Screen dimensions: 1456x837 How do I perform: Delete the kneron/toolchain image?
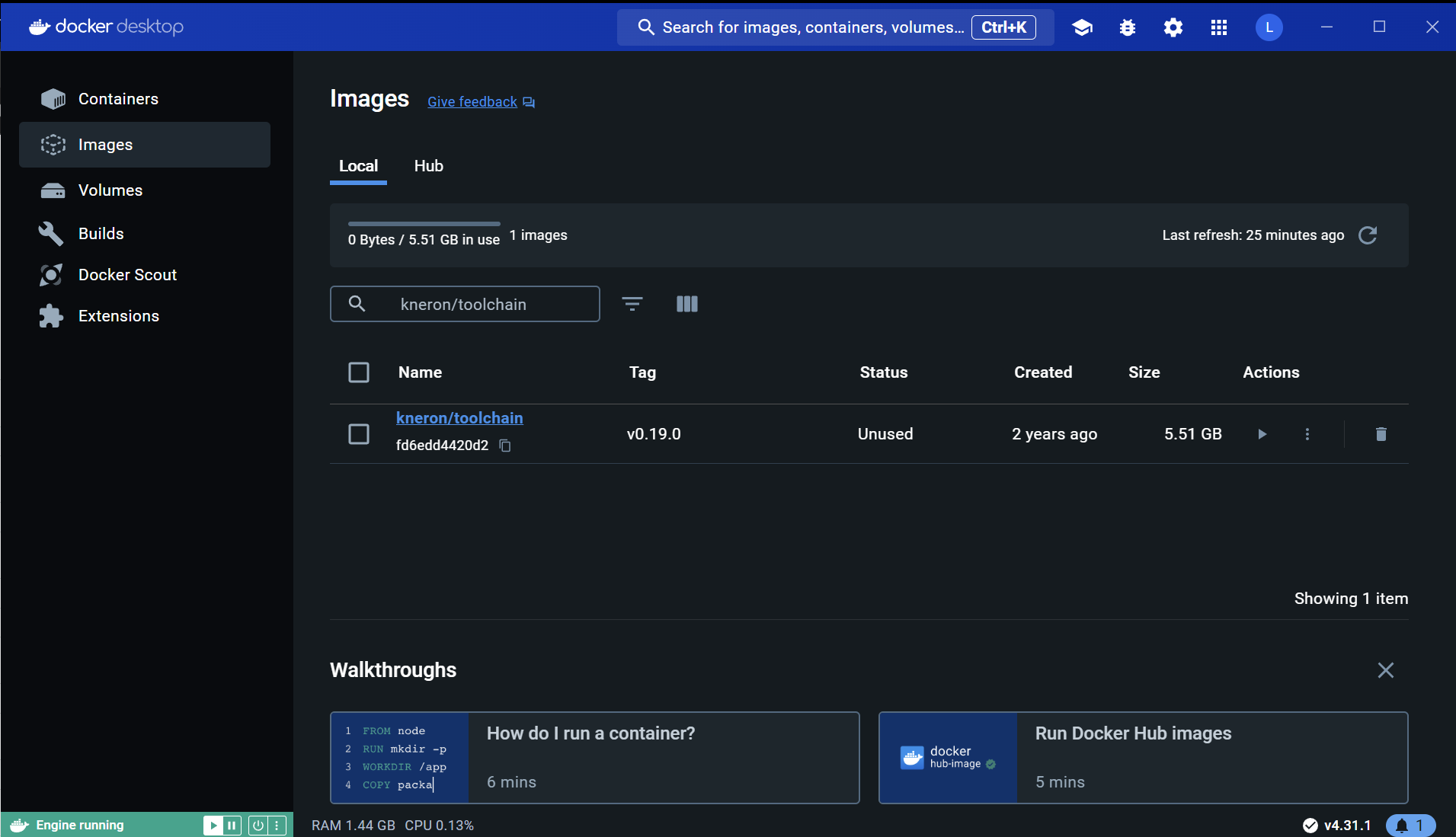click(x=1381, y=434)
